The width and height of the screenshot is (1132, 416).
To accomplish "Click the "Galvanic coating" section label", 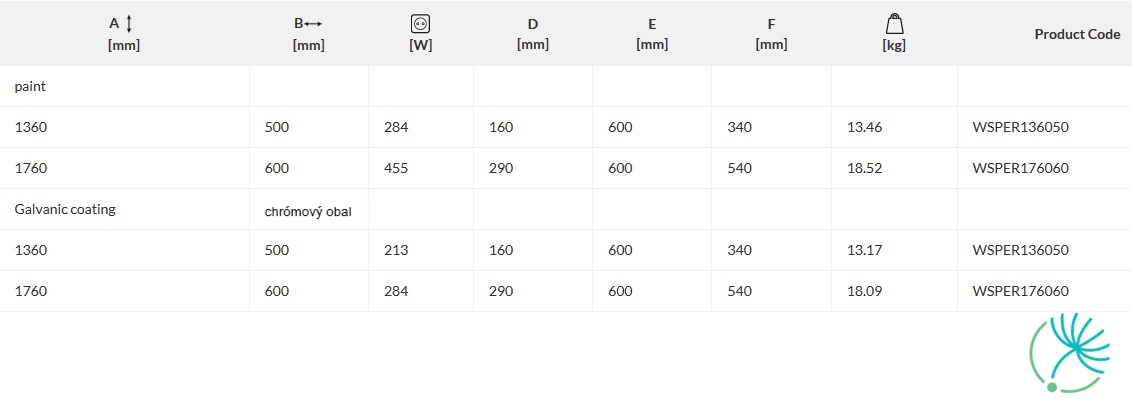I will [x=65, y=209].
